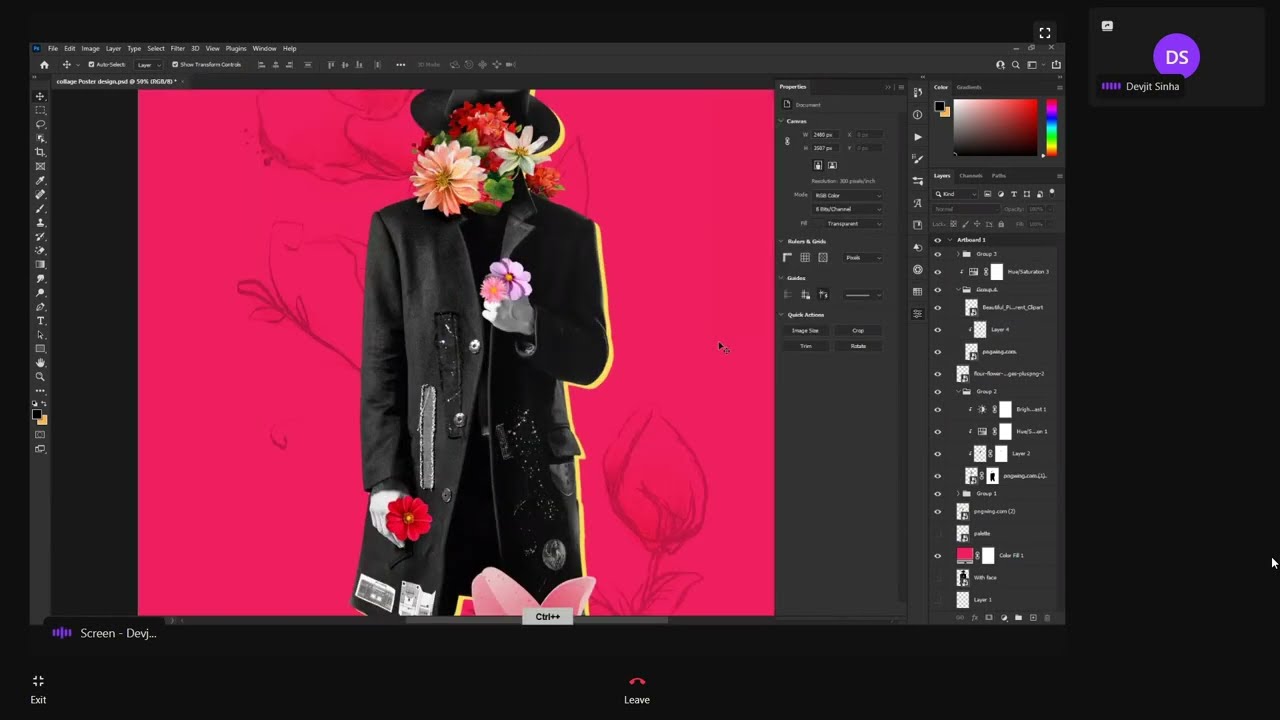Open the ruler units Pixels dropdown
1280x720 pixels.
coord(862,258)
